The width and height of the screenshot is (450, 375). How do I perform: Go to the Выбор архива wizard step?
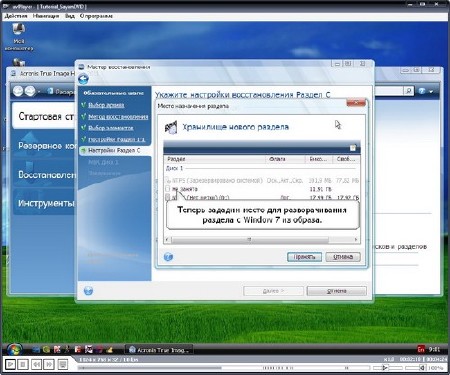(x=106, y=105)
